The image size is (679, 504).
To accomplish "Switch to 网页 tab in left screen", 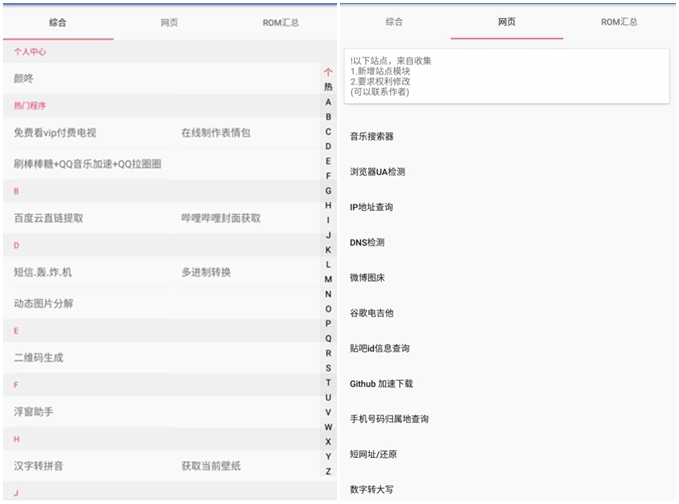I will [169, 23].
